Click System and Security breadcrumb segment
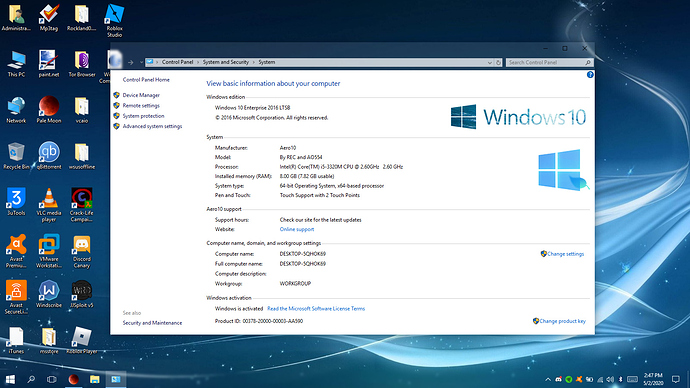 225,62
